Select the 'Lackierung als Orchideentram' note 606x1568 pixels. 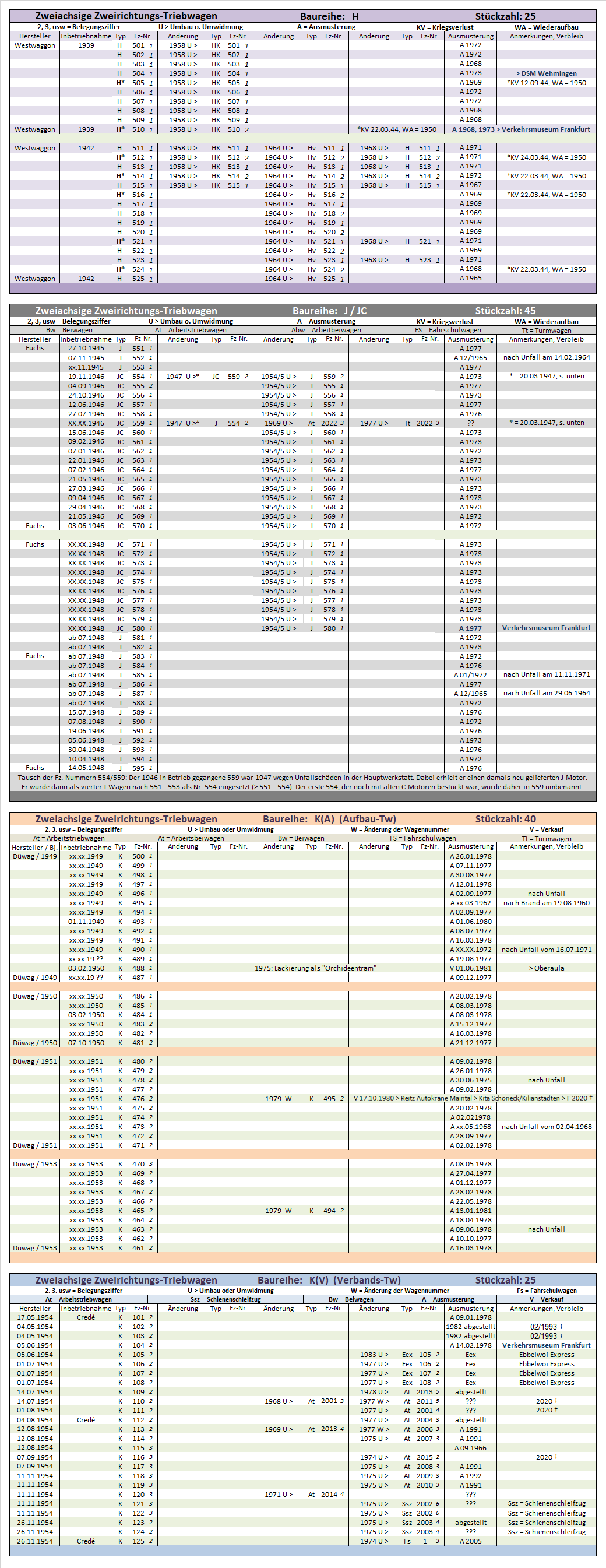pyautogui.click(x=315, y=968)
